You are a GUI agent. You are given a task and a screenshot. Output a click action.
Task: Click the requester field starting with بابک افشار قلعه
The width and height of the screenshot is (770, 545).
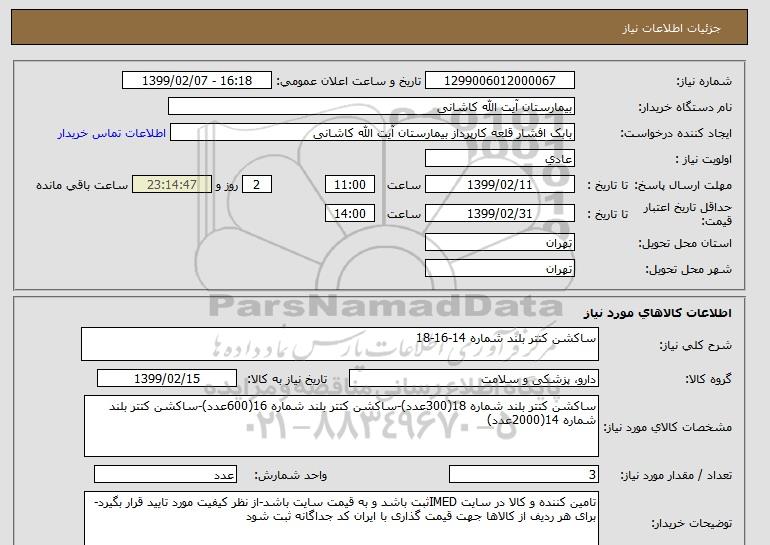point(372,133)
